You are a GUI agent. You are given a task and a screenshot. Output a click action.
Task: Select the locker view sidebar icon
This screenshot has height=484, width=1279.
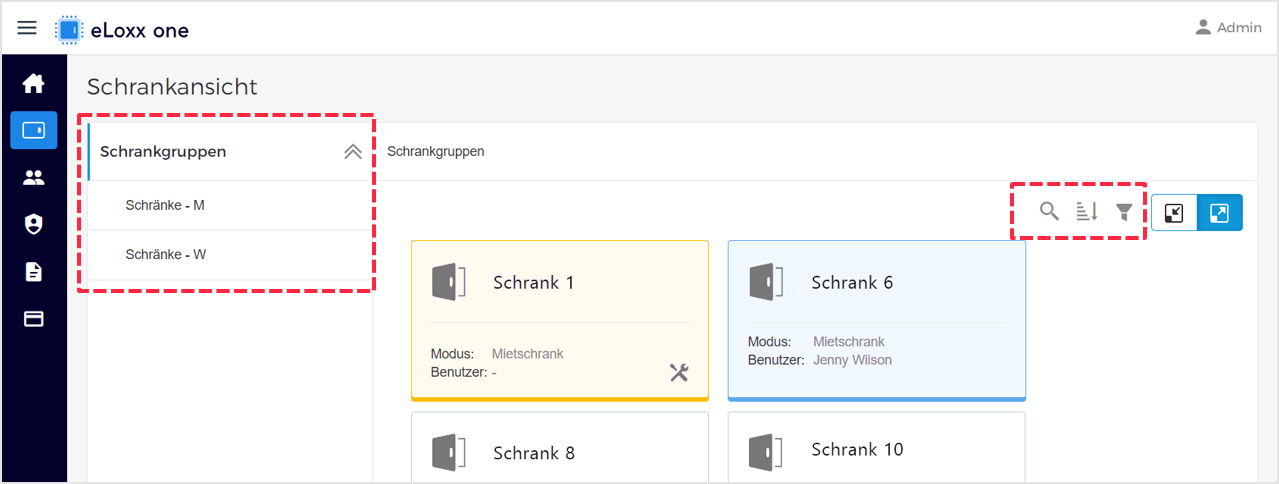click(34, 130)
